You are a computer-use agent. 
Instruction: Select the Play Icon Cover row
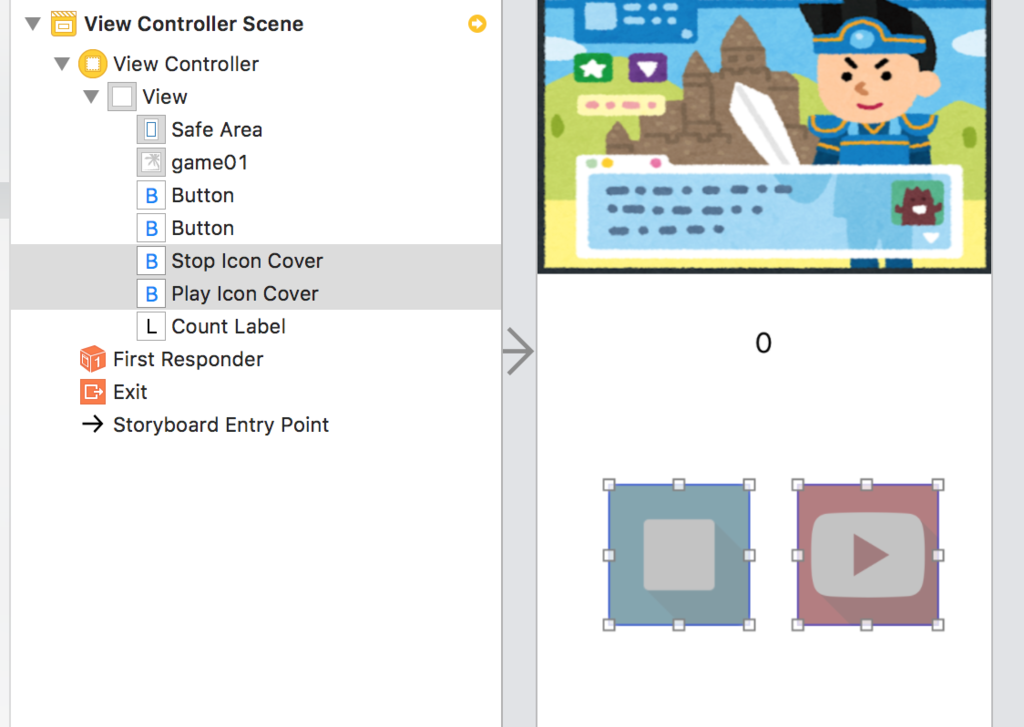pyautogui.click(x=256, y=293)
